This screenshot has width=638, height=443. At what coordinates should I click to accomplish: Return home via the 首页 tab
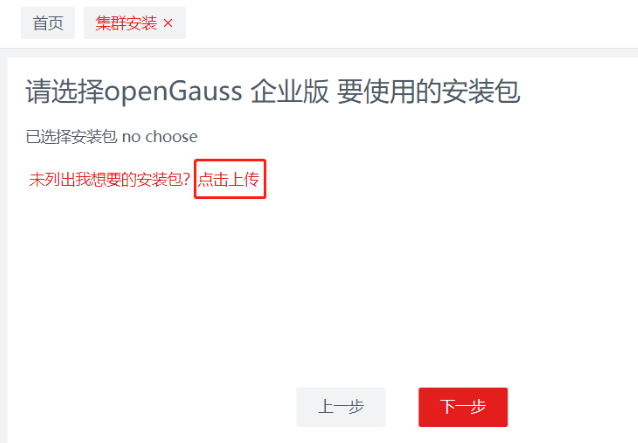point(48,23)
